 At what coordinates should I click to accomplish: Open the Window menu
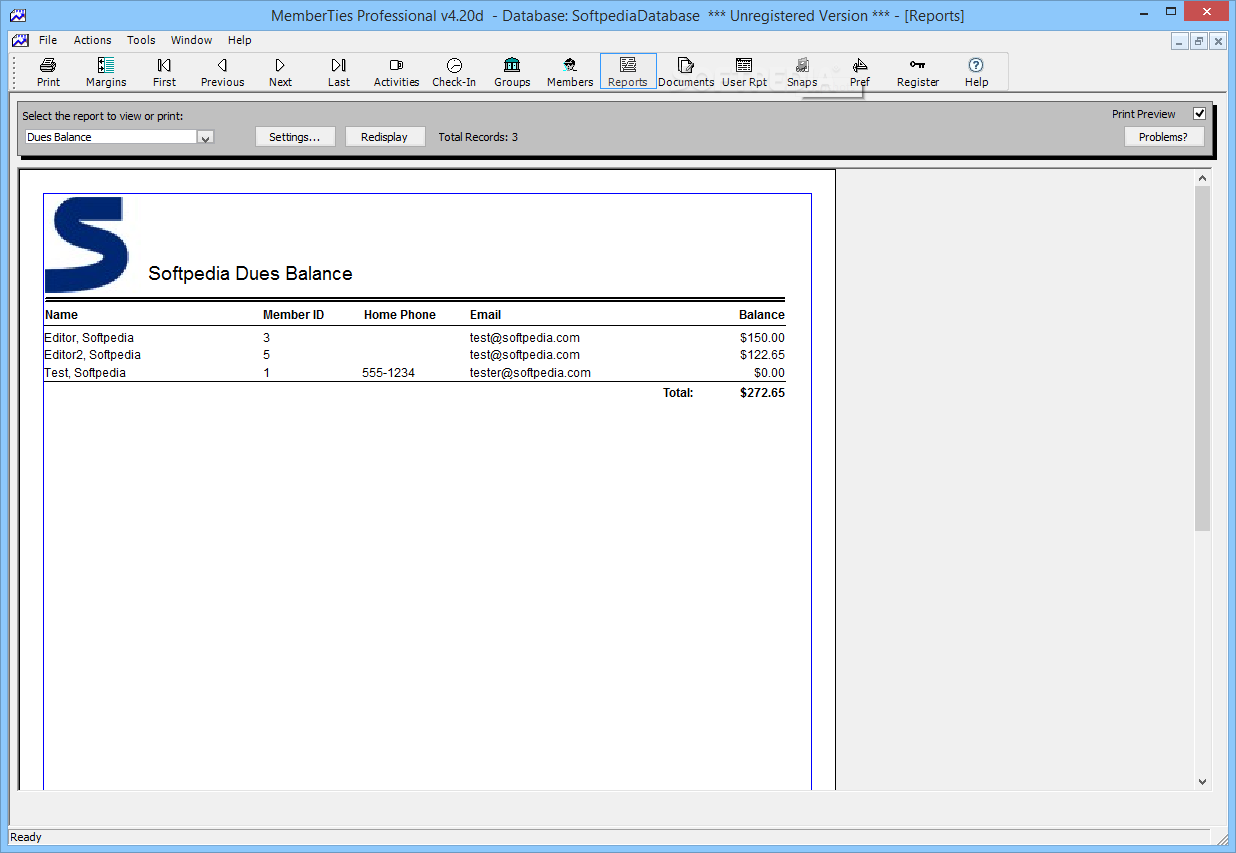point(191,40)
